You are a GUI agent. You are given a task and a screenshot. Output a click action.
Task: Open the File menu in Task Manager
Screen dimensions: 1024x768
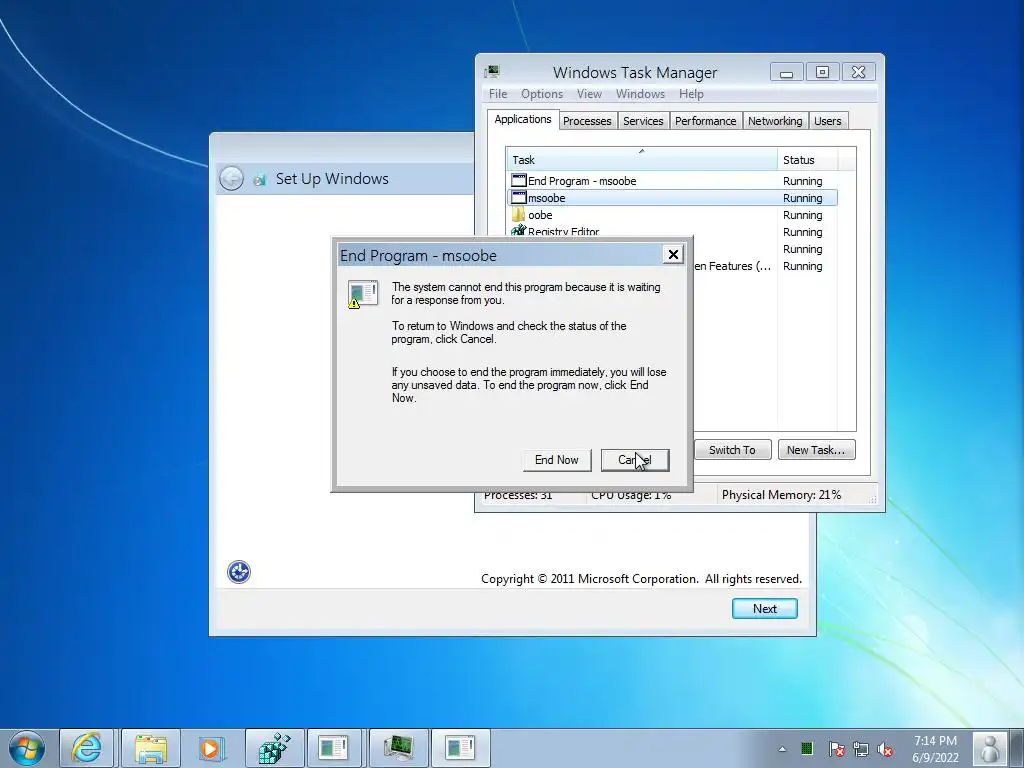[x=498, y=94]
